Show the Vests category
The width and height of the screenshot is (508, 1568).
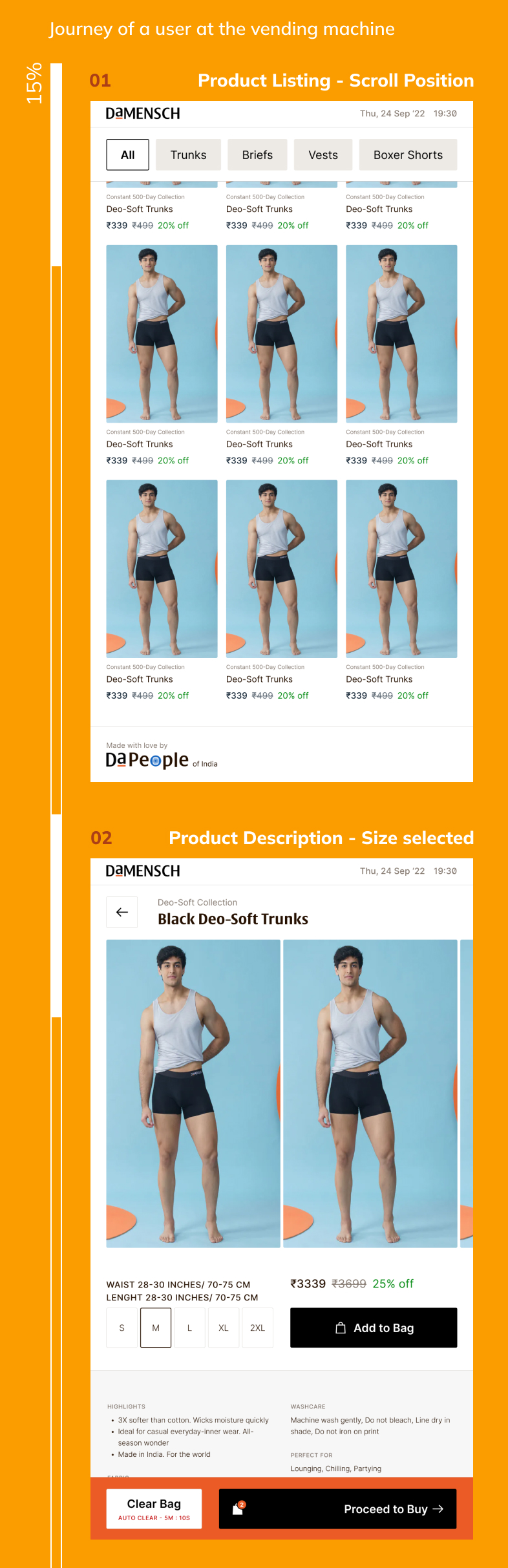coord(323,155)
